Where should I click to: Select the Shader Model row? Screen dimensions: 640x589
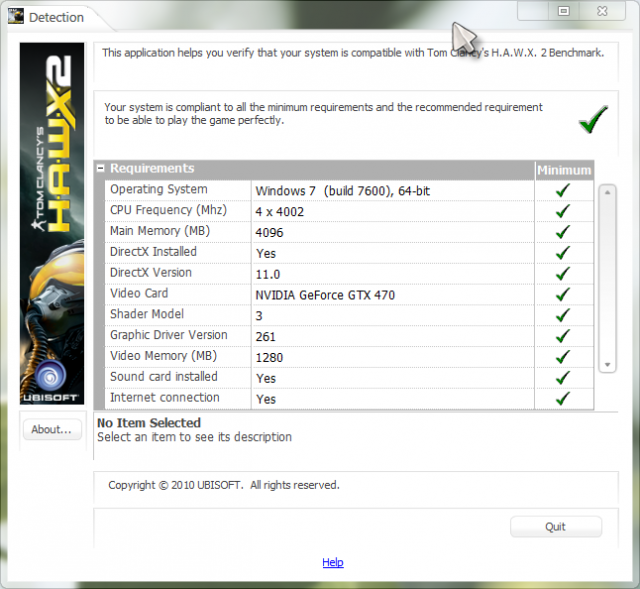tap(349, 315)
